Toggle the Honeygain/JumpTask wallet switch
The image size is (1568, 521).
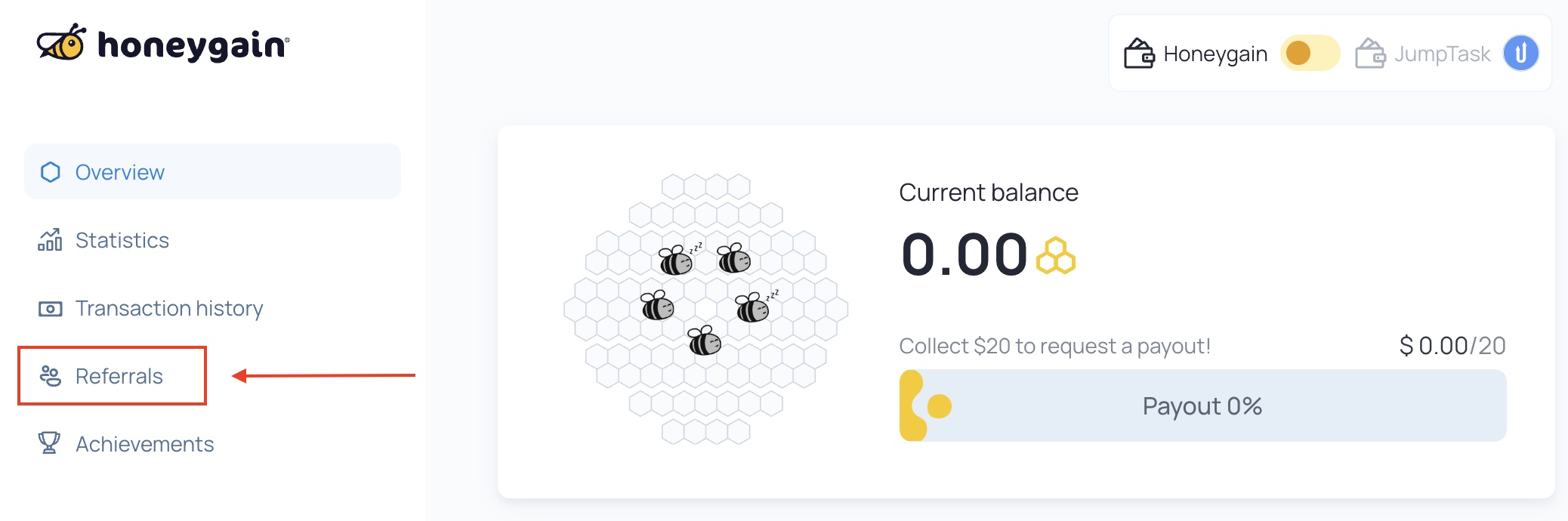click(x=1310, y=54)
